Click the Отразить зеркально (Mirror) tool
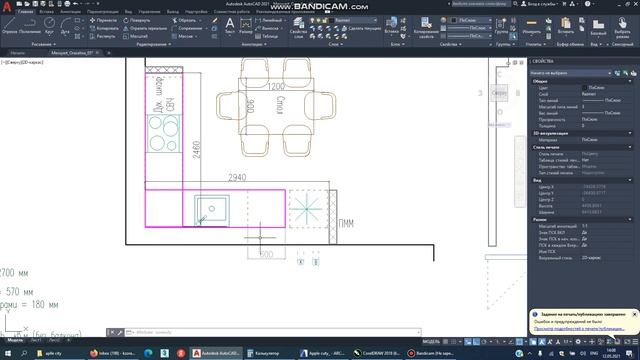 pos(145,28)
